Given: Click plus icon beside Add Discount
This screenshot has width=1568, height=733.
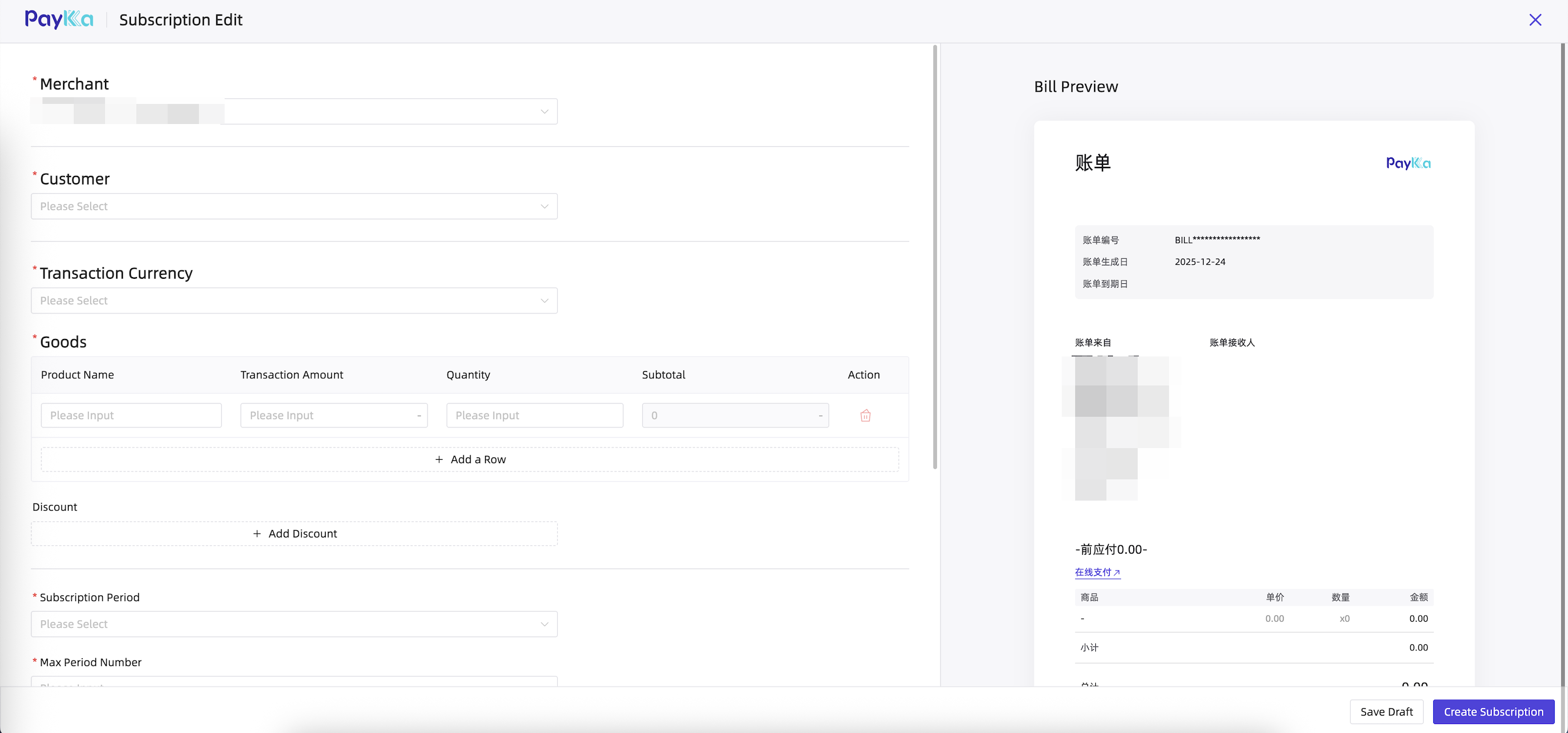Looking at the screenshot, I should click(257, 534).
